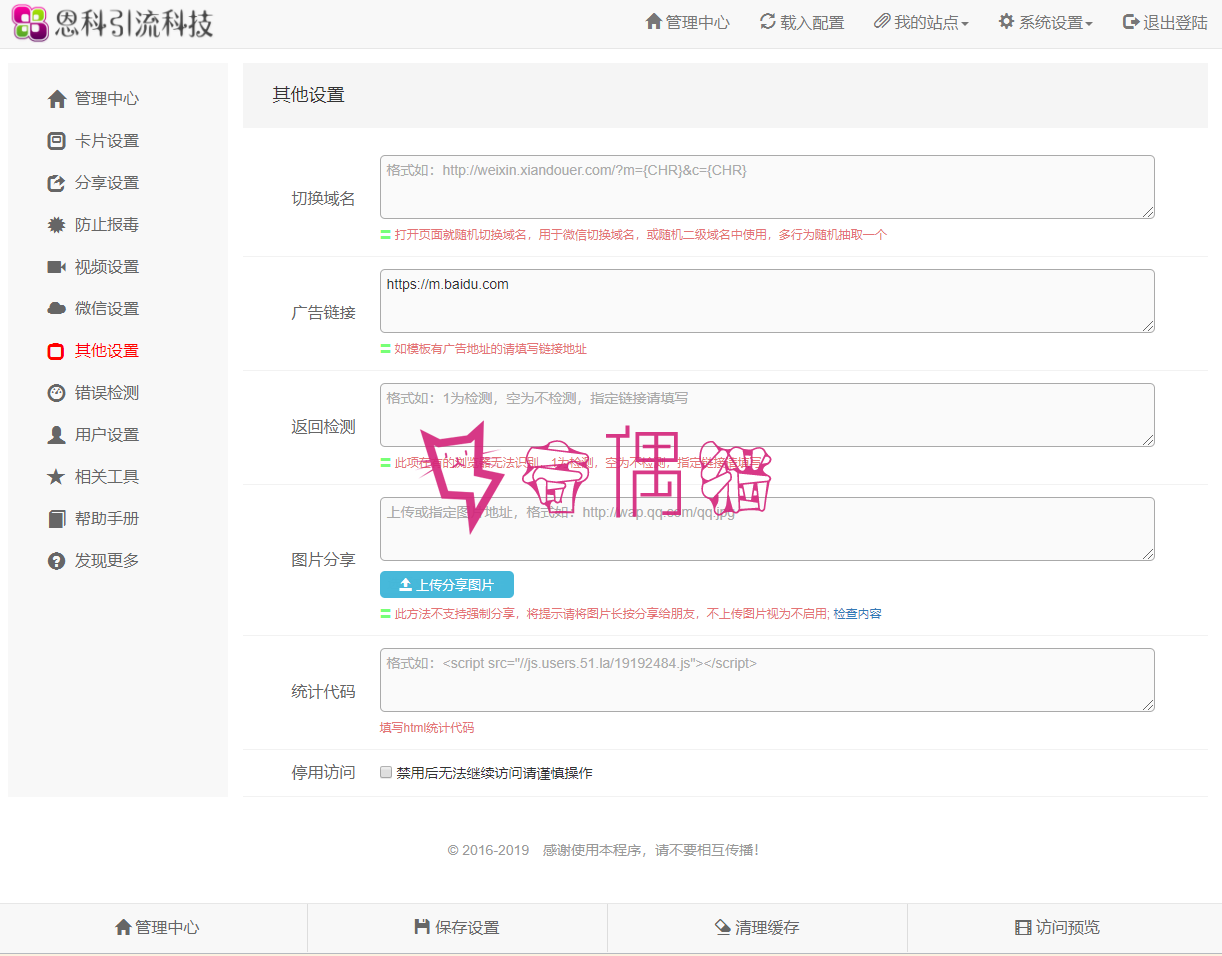Click the upload arrow icon on 上传分享图片

(x=405, y=585)
